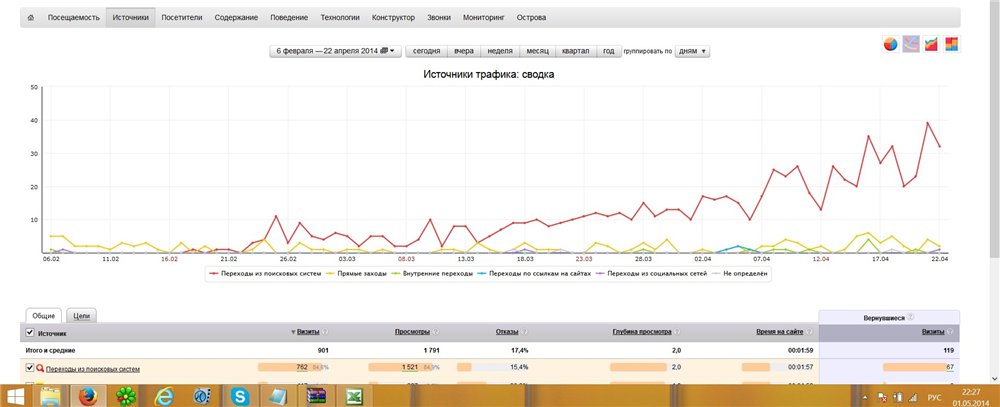Select the stacked column chart view icon
1000x407 pixels.
pyautogui.click(x=951, y=44)
